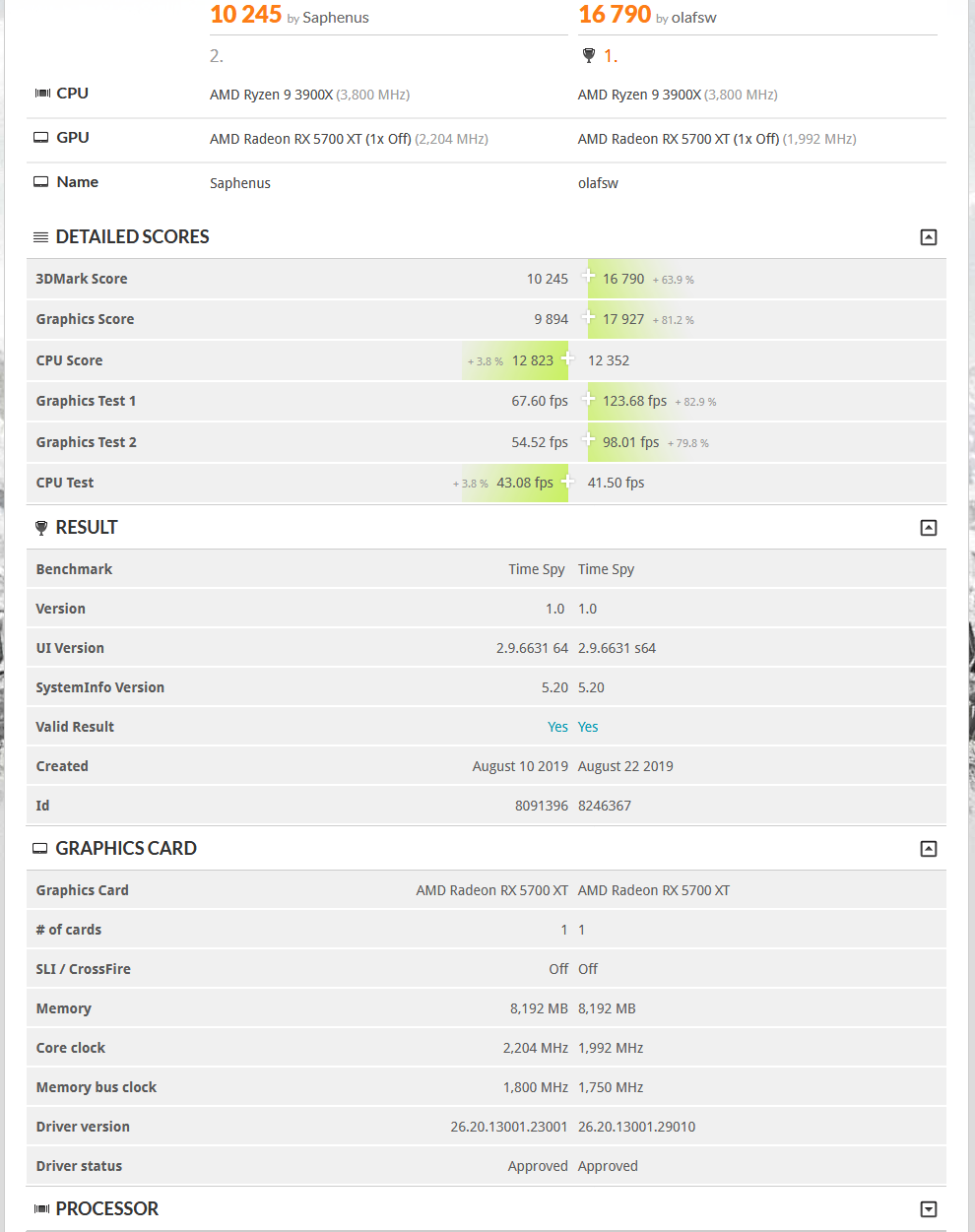This screenshot has width=975, height=1232.
Task: Click the Result trophy icon
Action: pyautogui.click(x=40, y=528)
